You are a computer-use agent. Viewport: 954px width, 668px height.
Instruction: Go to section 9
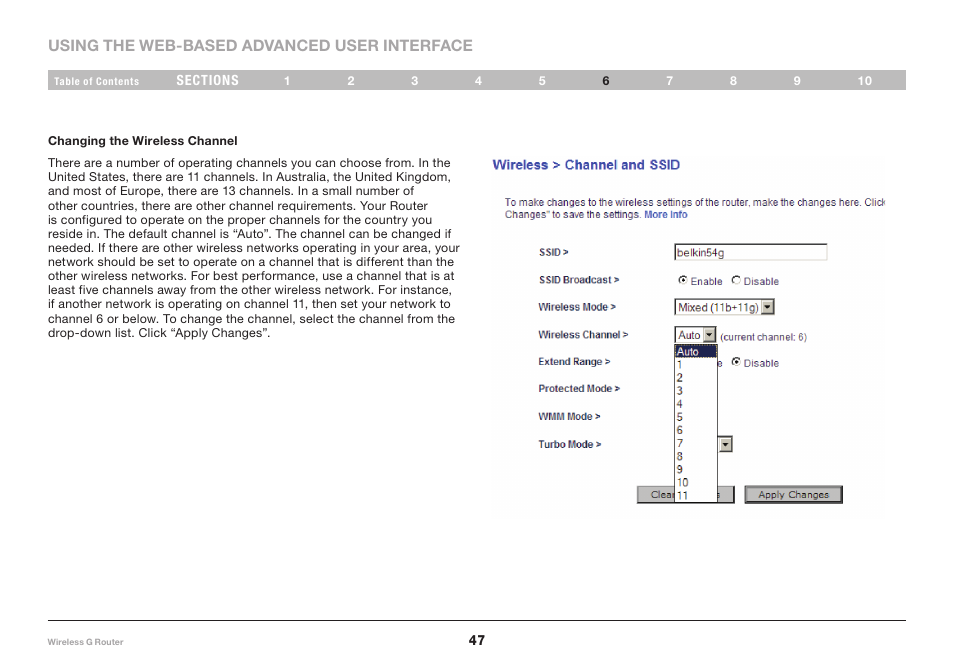point(797,81)
